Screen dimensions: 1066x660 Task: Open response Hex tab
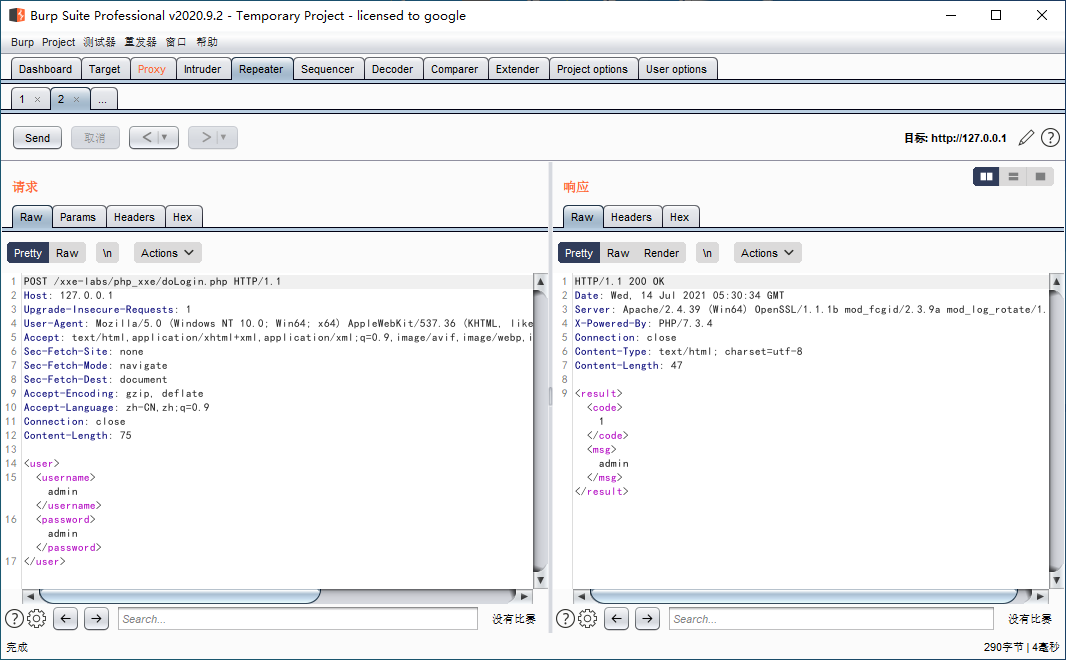coord(680,218)
